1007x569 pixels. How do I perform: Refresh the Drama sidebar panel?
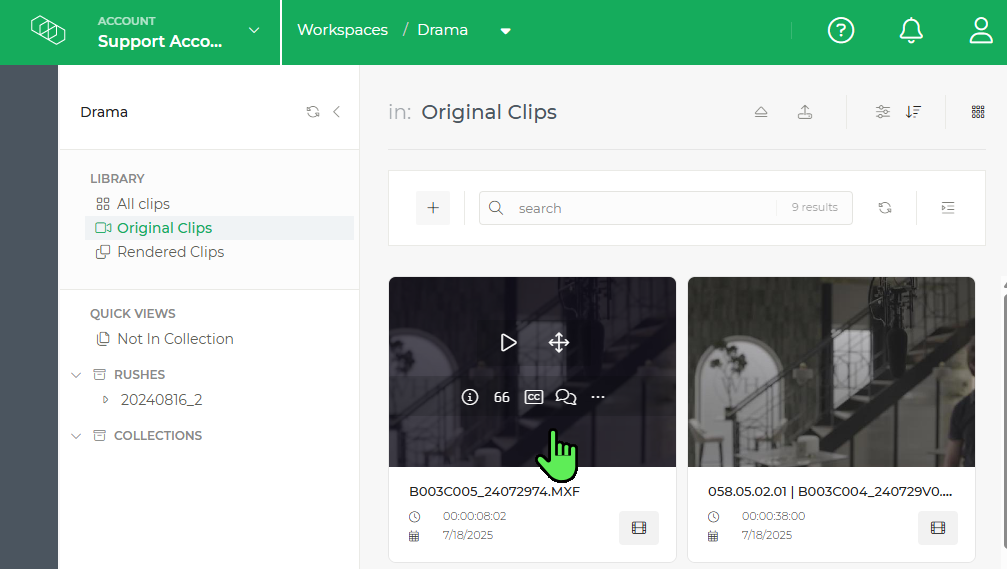pyautogui.click(x=313, y=112)
